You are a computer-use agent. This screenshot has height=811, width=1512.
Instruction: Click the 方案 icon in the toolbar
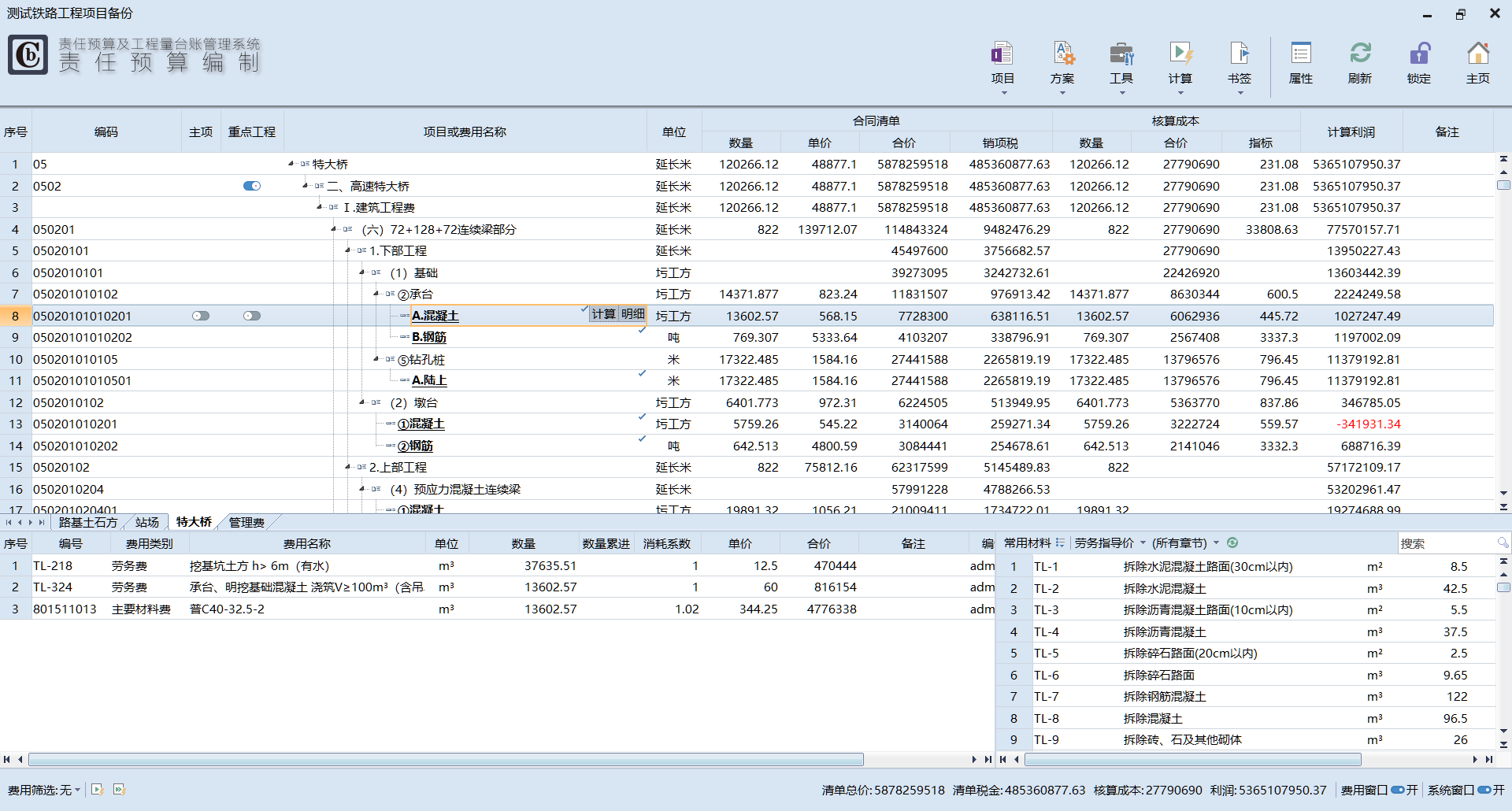[1062, 63]
